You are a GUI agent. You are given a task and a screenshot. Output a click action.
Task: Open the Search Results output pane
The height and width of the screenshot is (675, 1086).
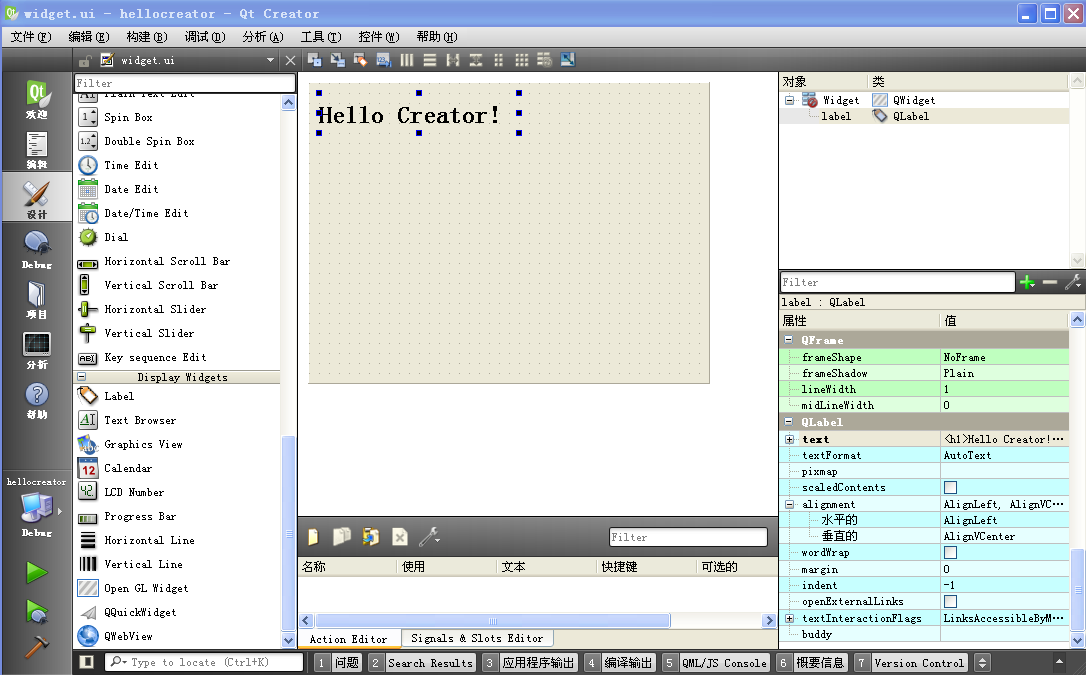(x=422, y=663)
